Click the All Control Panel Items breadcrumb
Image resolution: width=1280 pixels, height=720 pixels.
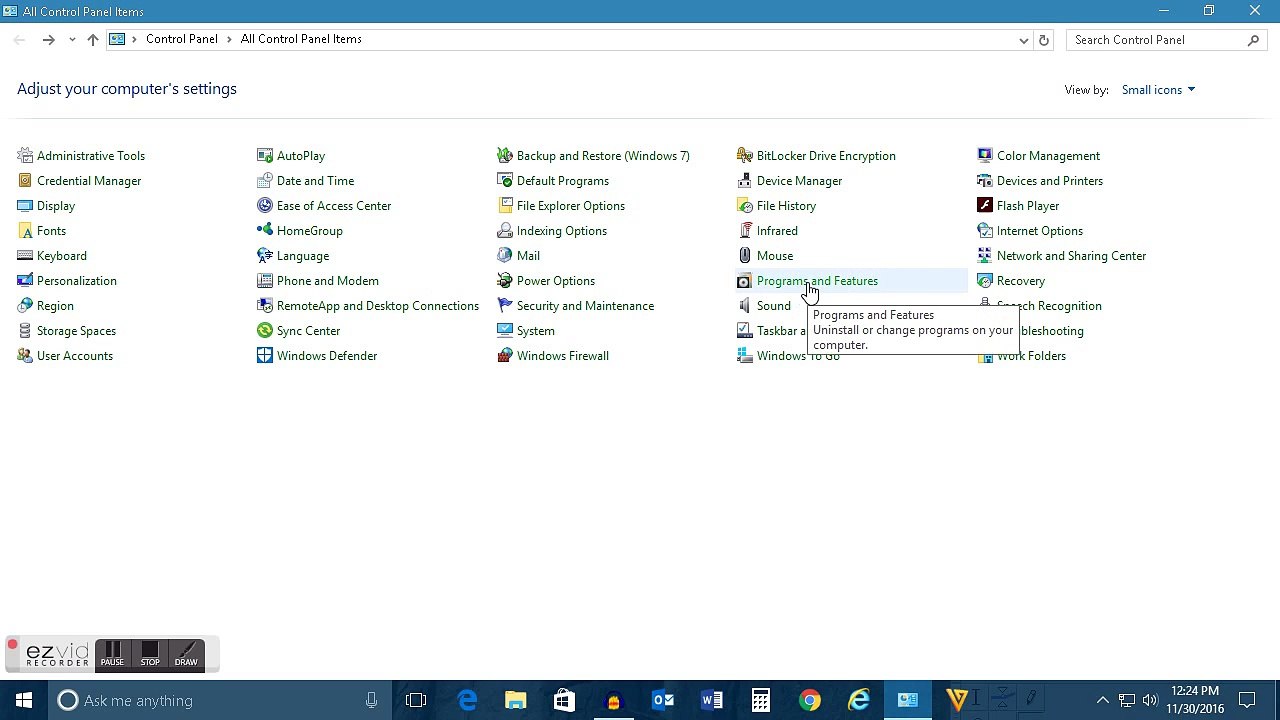point(301,39)
